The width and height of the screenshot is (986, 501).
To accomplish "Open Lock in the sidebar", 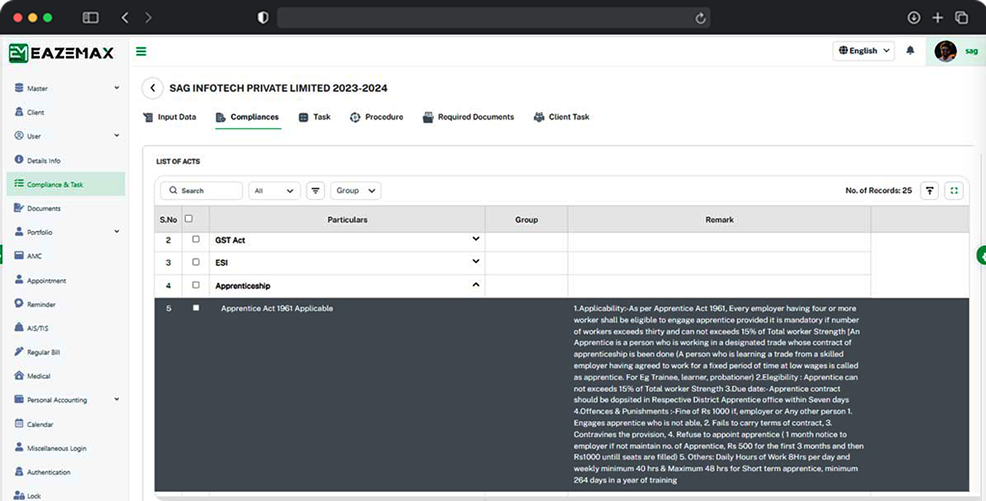I will [28, 495].
